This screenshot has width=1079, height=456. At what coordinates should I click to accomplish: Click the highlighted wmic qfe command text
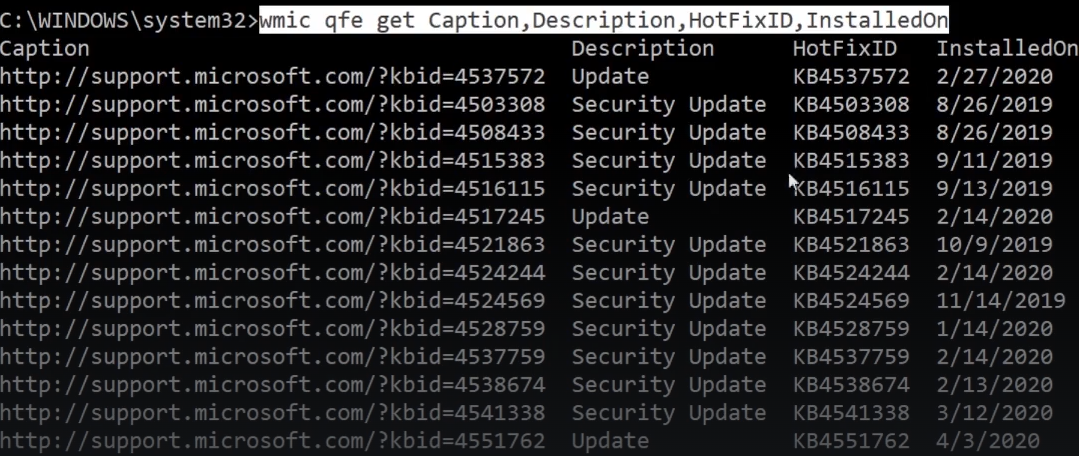coord(603,20)
